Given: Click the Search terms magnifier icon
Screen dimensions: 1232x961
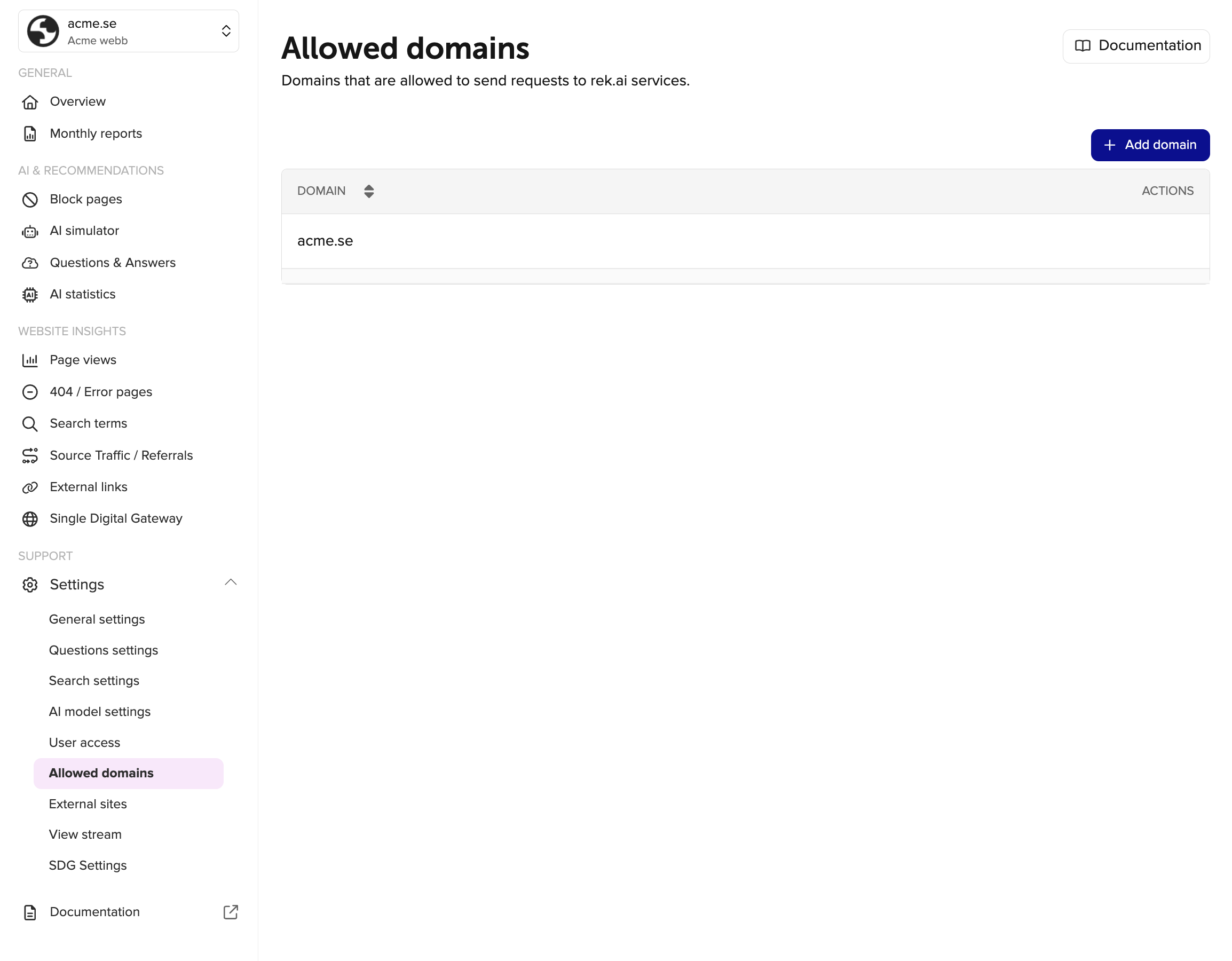Looking at the screenshot, I should (30, 424).
